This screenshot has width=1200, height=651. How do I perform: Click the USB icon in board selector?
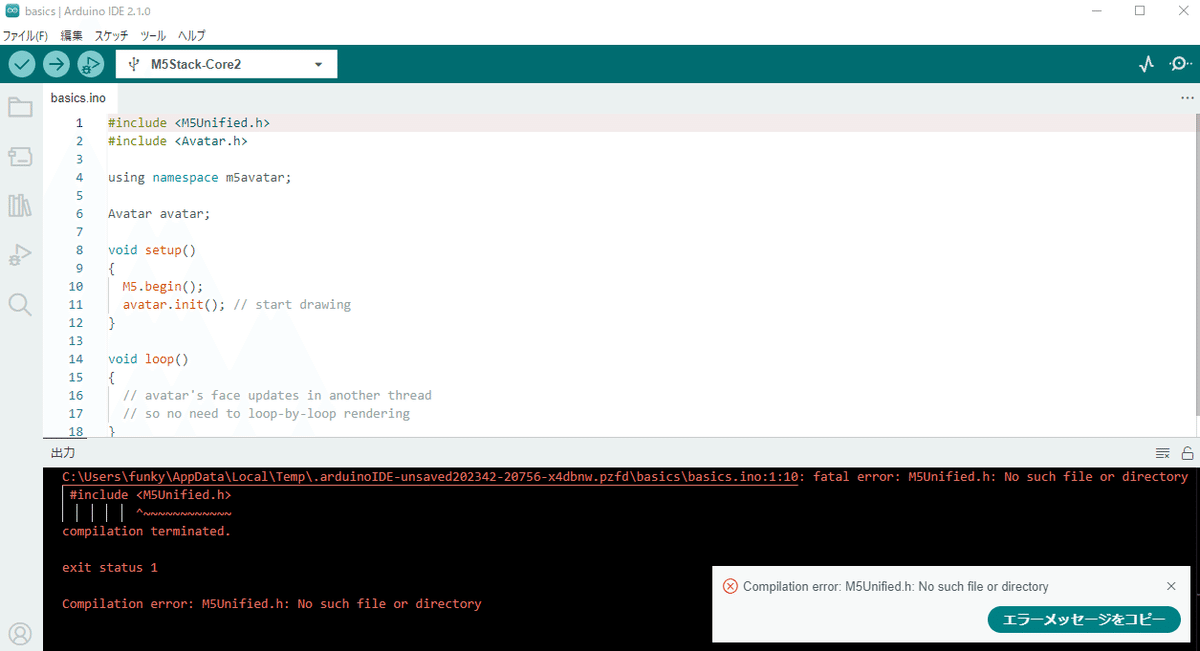(x=133, y=64)
